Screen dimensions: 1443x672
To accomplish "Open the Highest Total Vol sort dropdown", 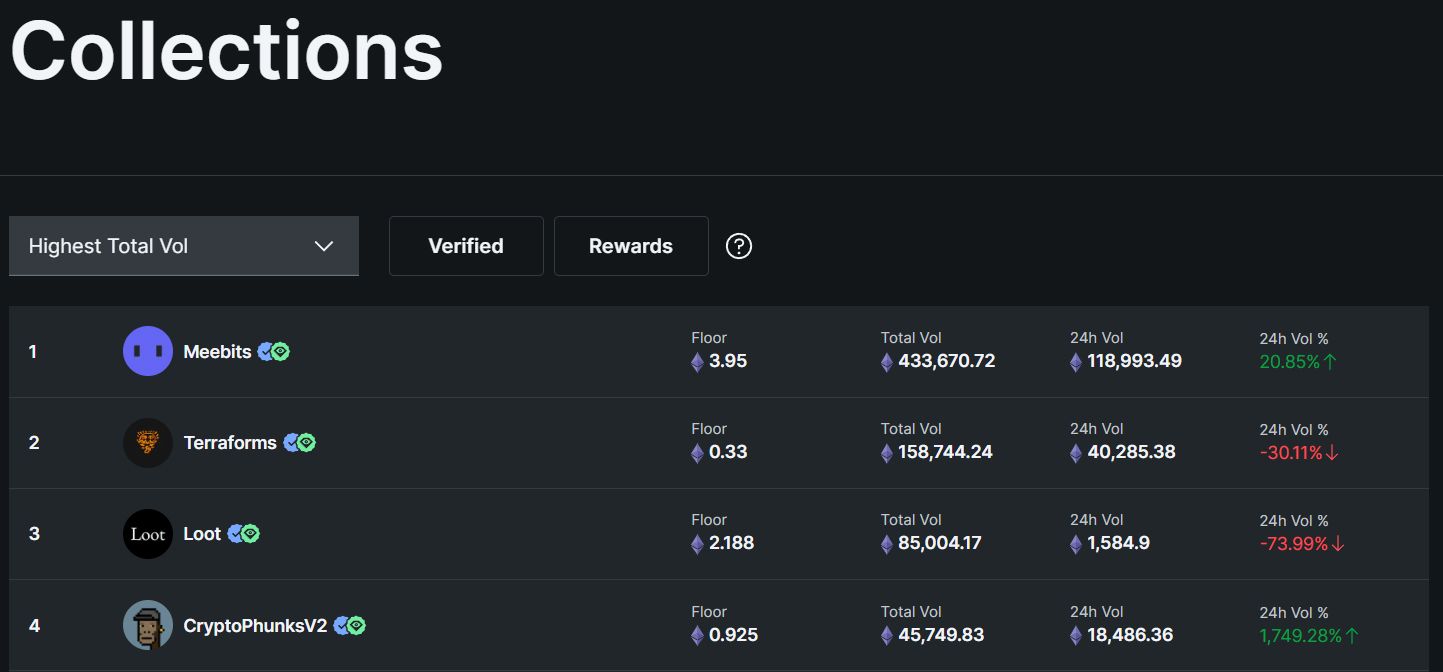I will [x=184, y=246].
